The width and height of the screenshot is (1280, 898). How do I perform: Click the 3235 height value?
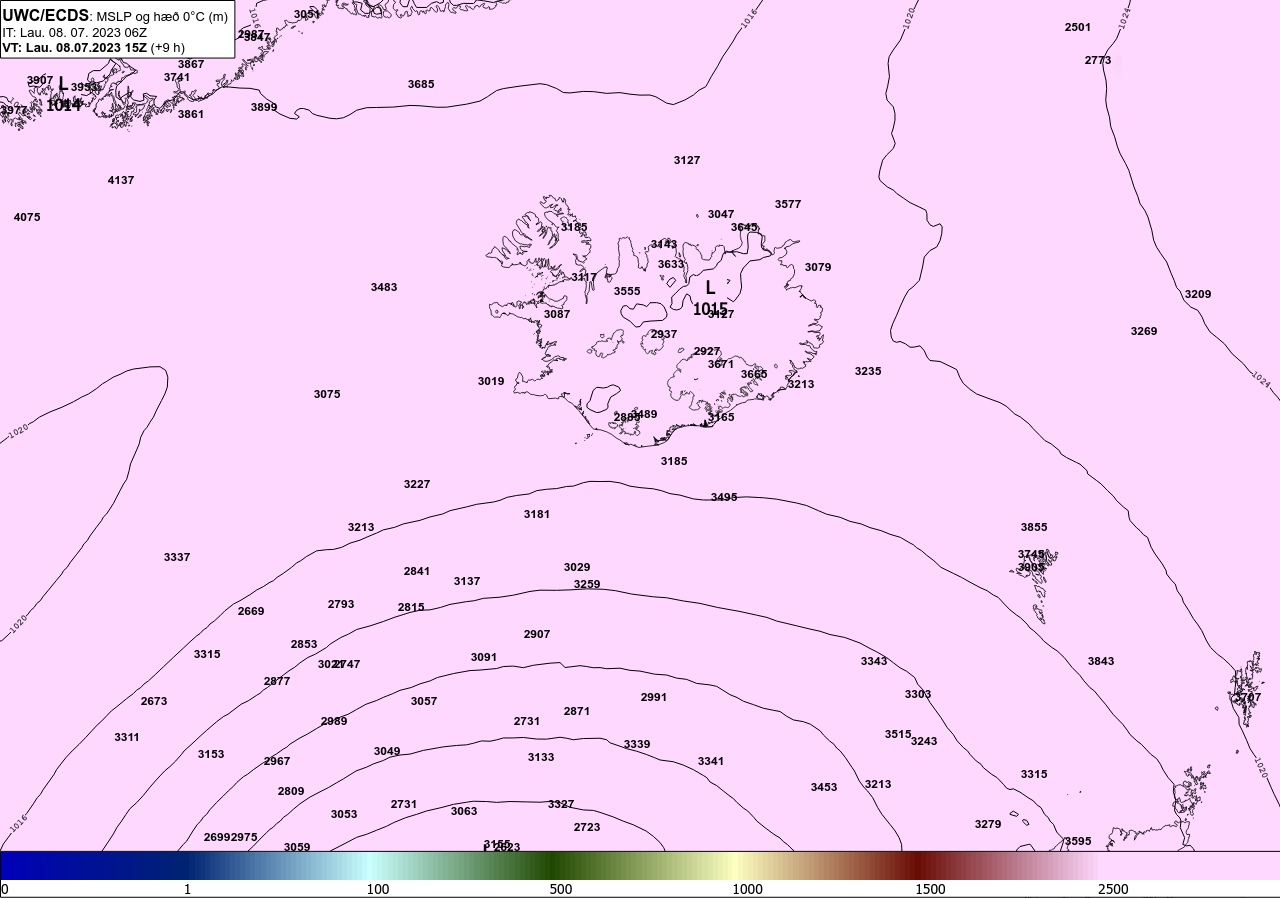(x=868, y=371)
